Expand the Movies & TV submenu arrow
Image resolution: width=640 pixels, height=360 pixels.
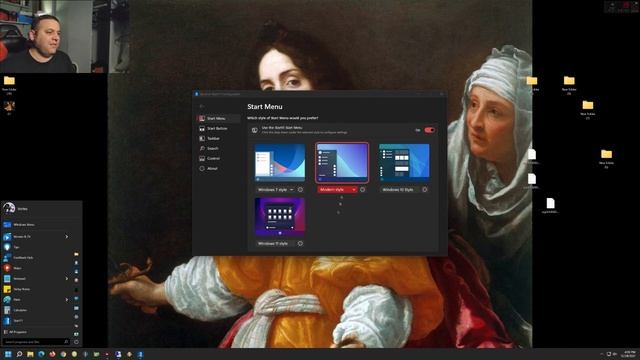click(x=67, y=237)
